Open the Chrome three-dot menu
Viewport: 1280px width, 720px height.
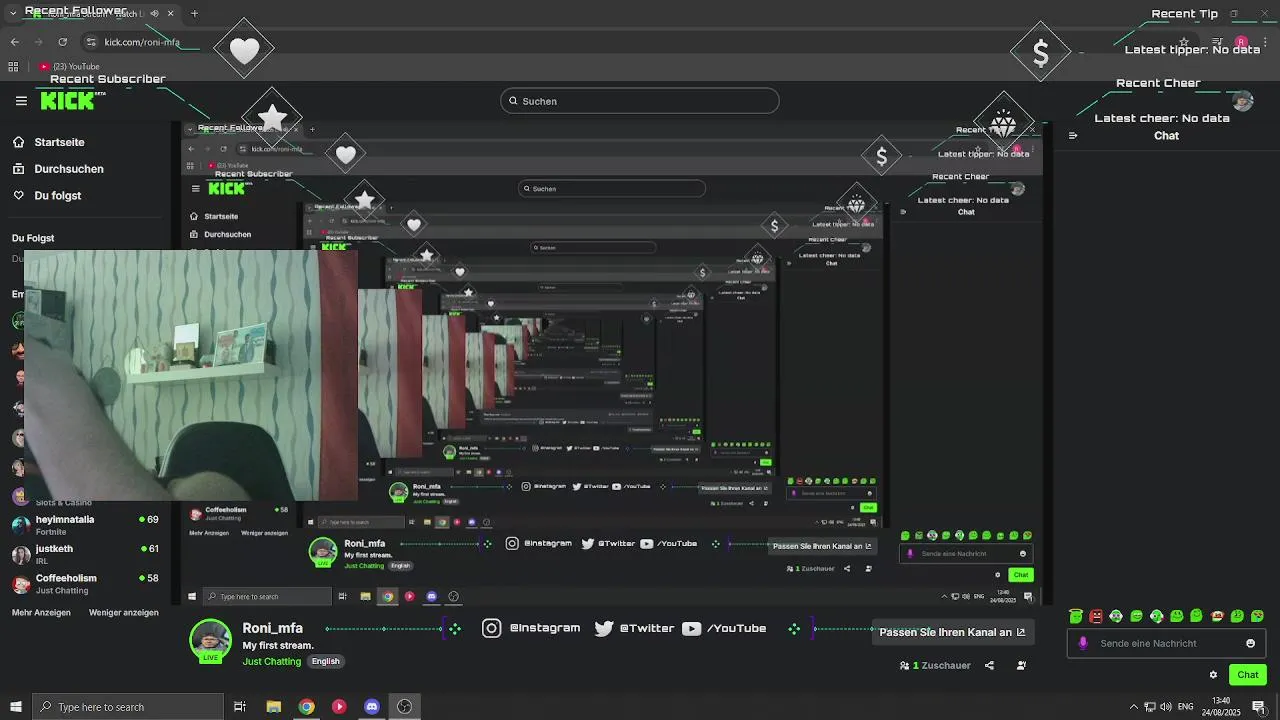tap(1265, 42)
